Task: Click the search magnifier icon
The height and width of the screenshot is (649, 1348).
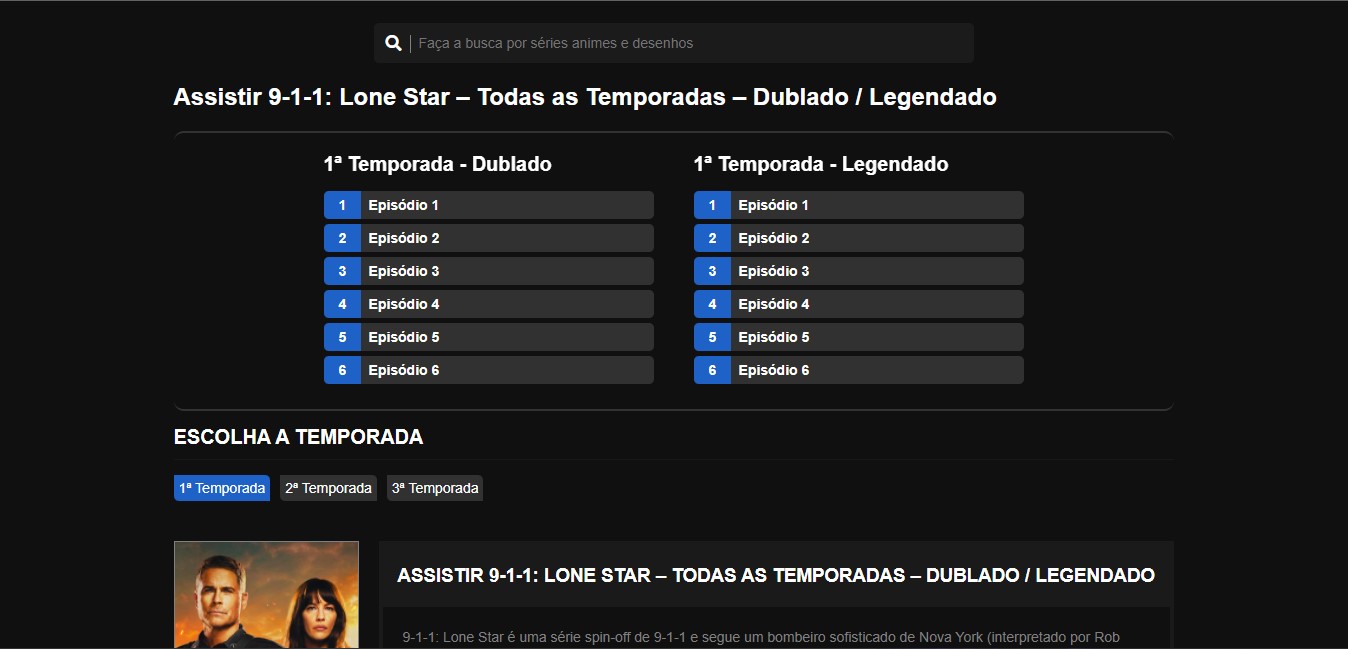Action: [393, 43]
